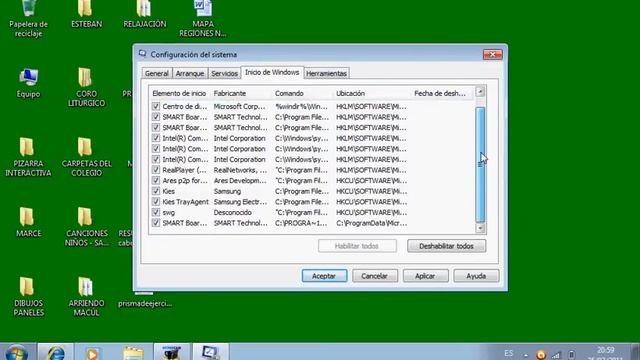The height and width of the screenshot is (360, 640).
Task: Select the Samsung Electr... manufacturer cell
Action: 240,202
